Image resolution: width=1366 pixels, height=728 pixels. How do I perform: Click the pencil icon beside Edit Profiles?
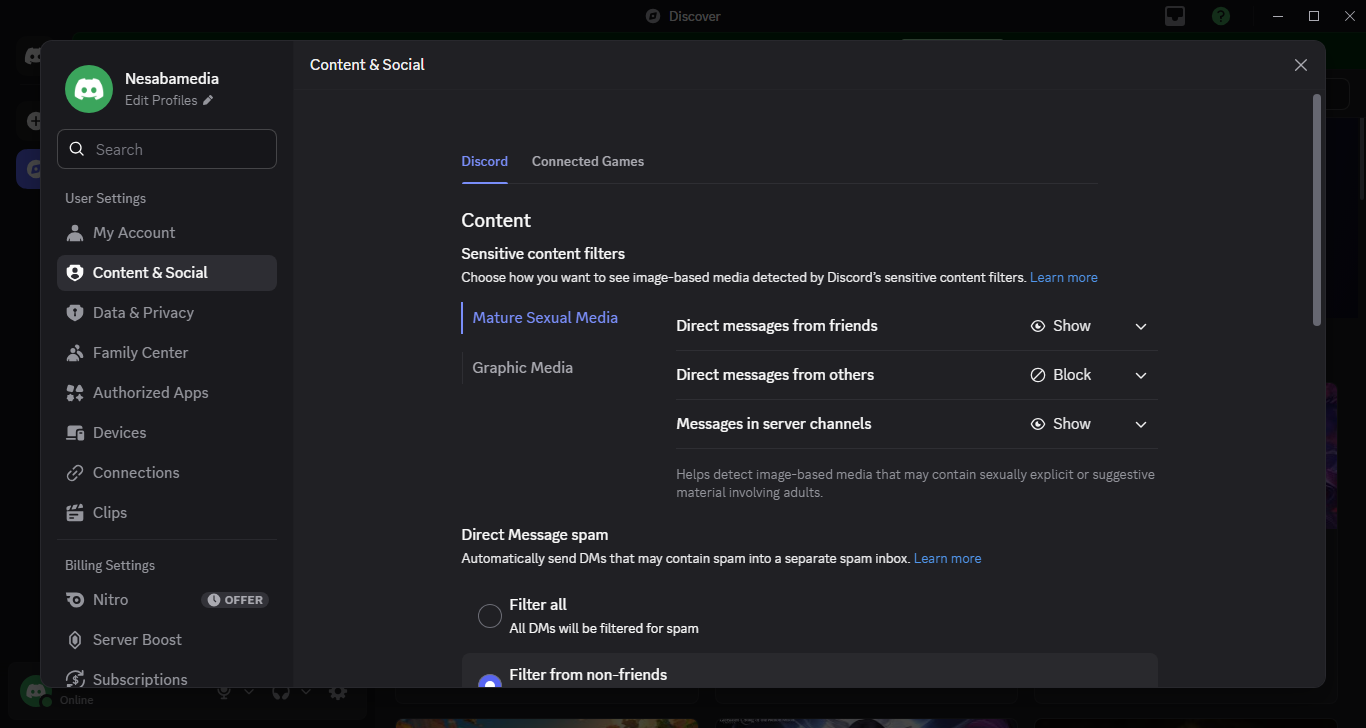[208, 100]
